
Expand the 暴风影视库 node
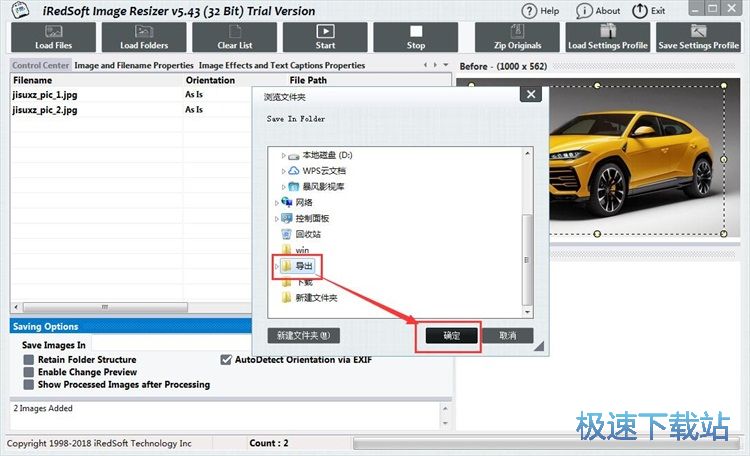tap(283, 187)
